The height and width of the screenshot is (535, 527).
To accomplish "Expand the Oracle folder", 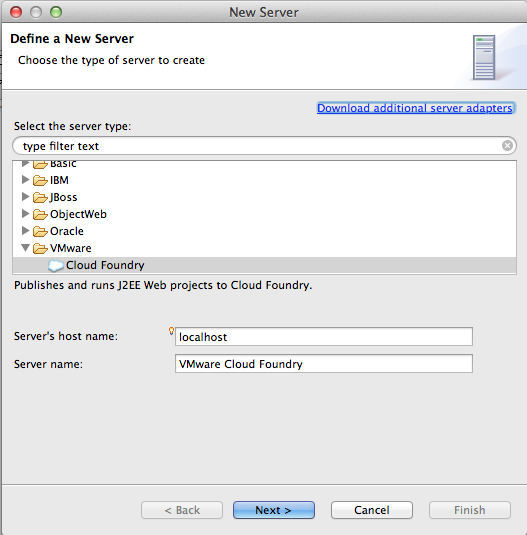I will [x=25, y=231].
